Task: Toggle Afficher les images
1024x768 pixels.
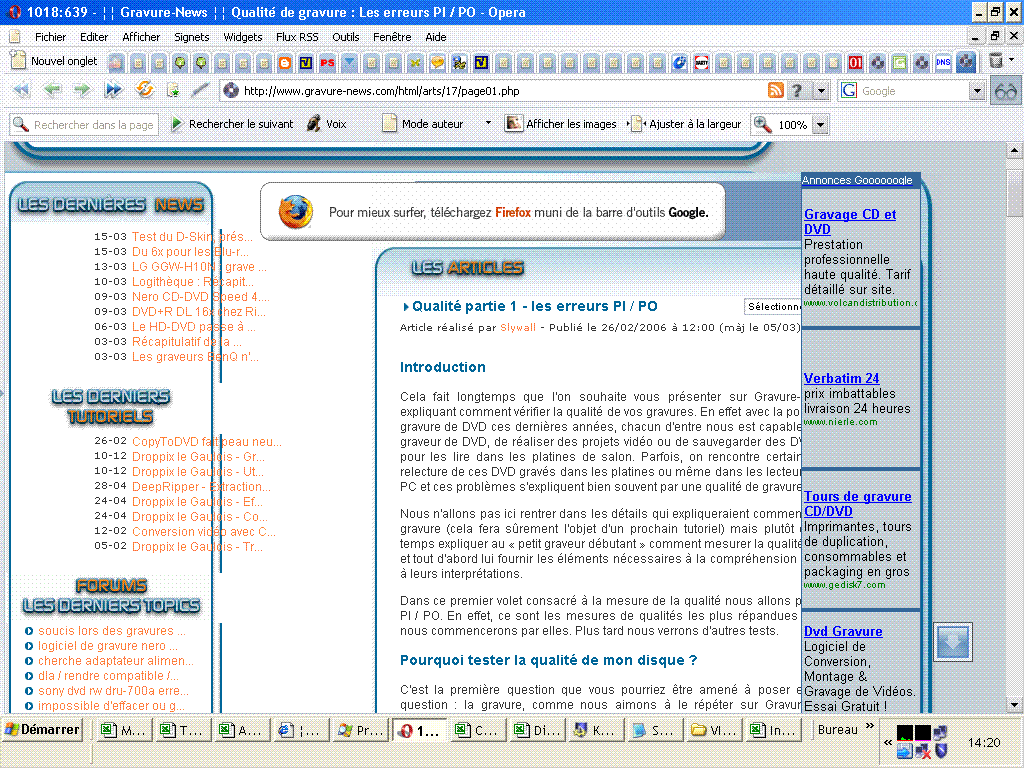Action: coord(560,124)
